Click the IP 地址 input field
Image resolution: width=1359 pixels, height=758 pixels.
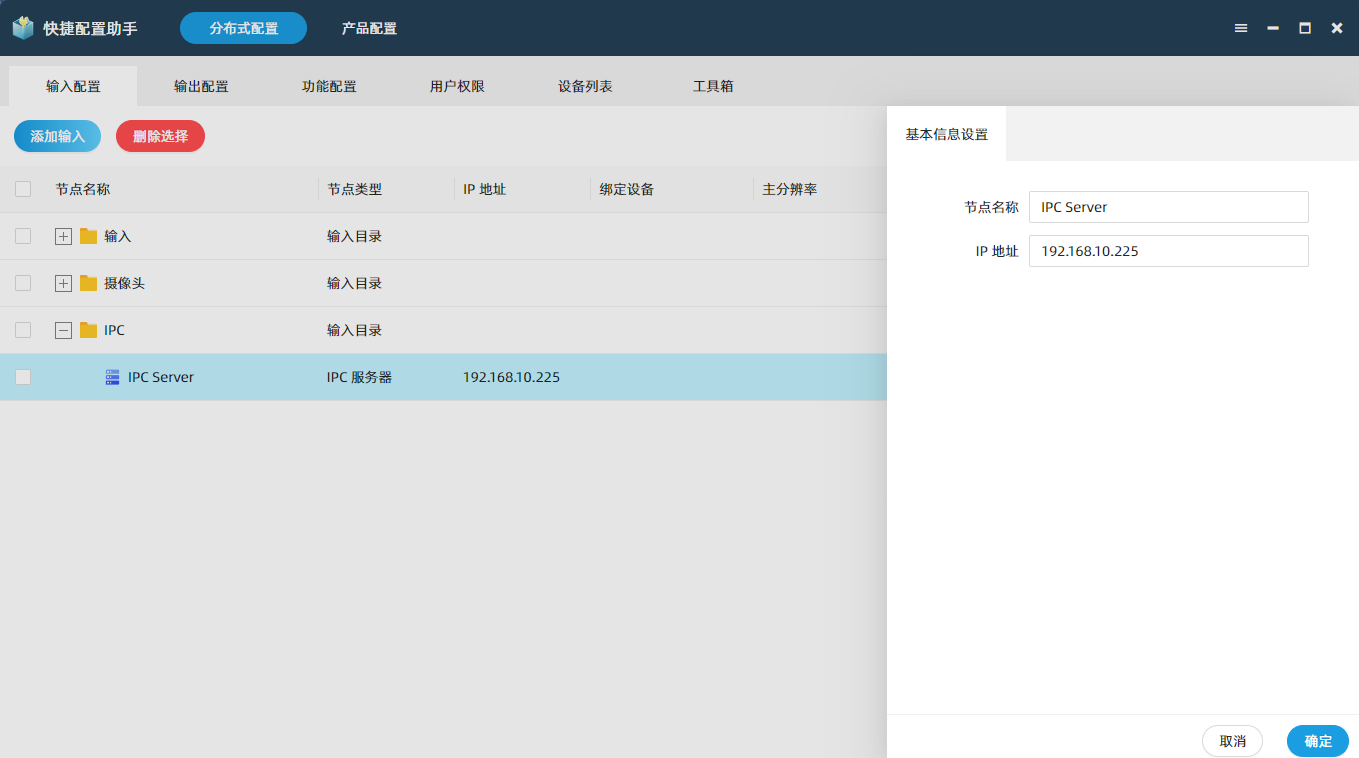1168,251
